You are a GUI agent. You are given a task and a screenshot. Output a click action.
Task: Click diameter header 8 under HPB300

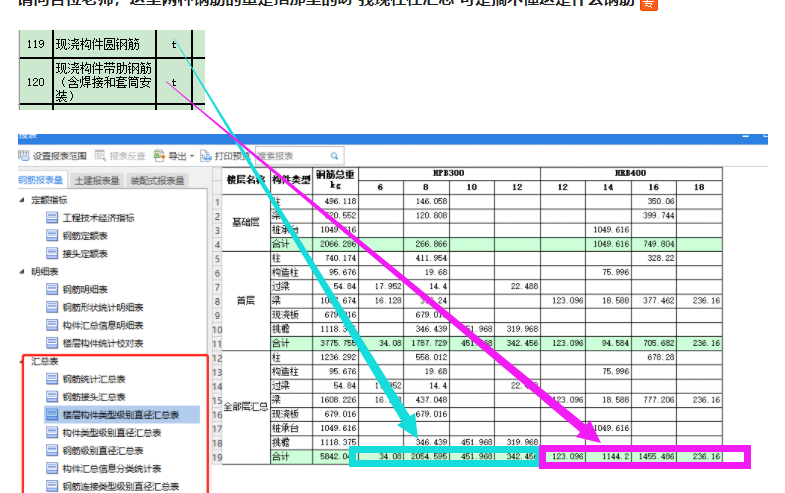tap(426, 187)
